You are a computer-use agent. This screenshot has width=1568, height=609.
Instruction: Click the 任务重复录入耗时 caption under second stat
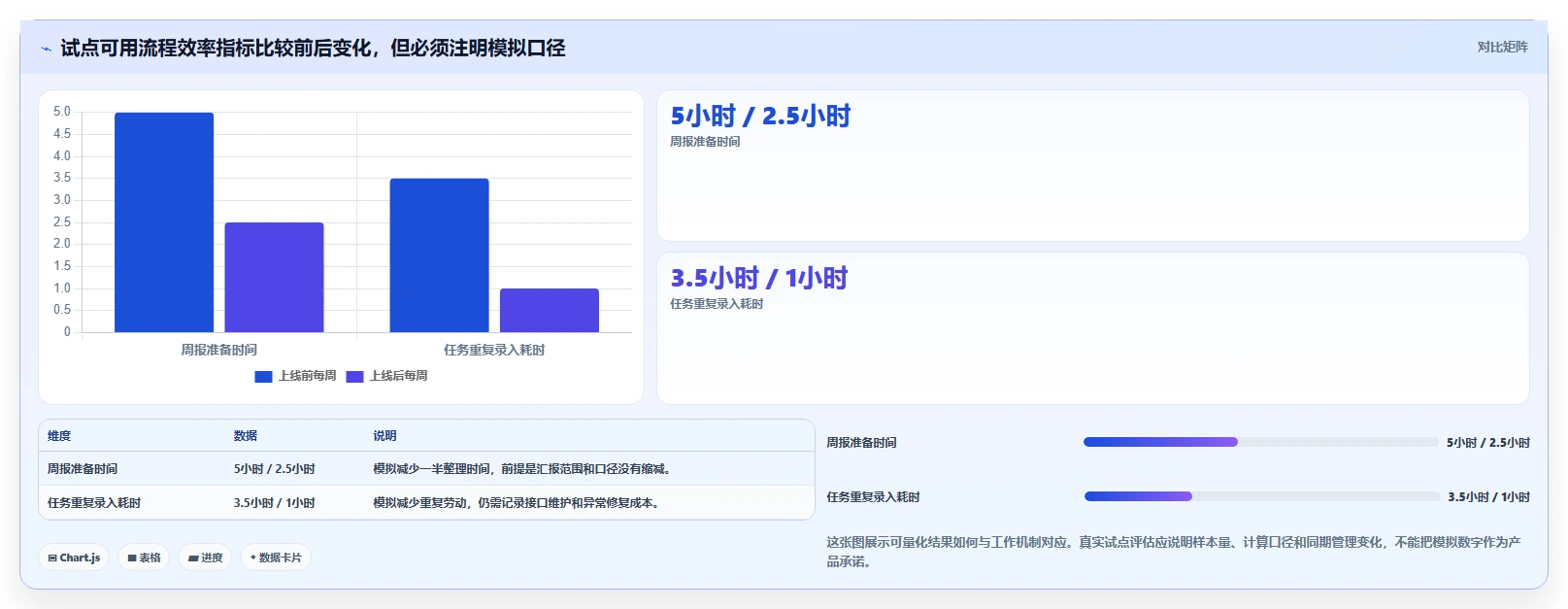pos(717,304)
